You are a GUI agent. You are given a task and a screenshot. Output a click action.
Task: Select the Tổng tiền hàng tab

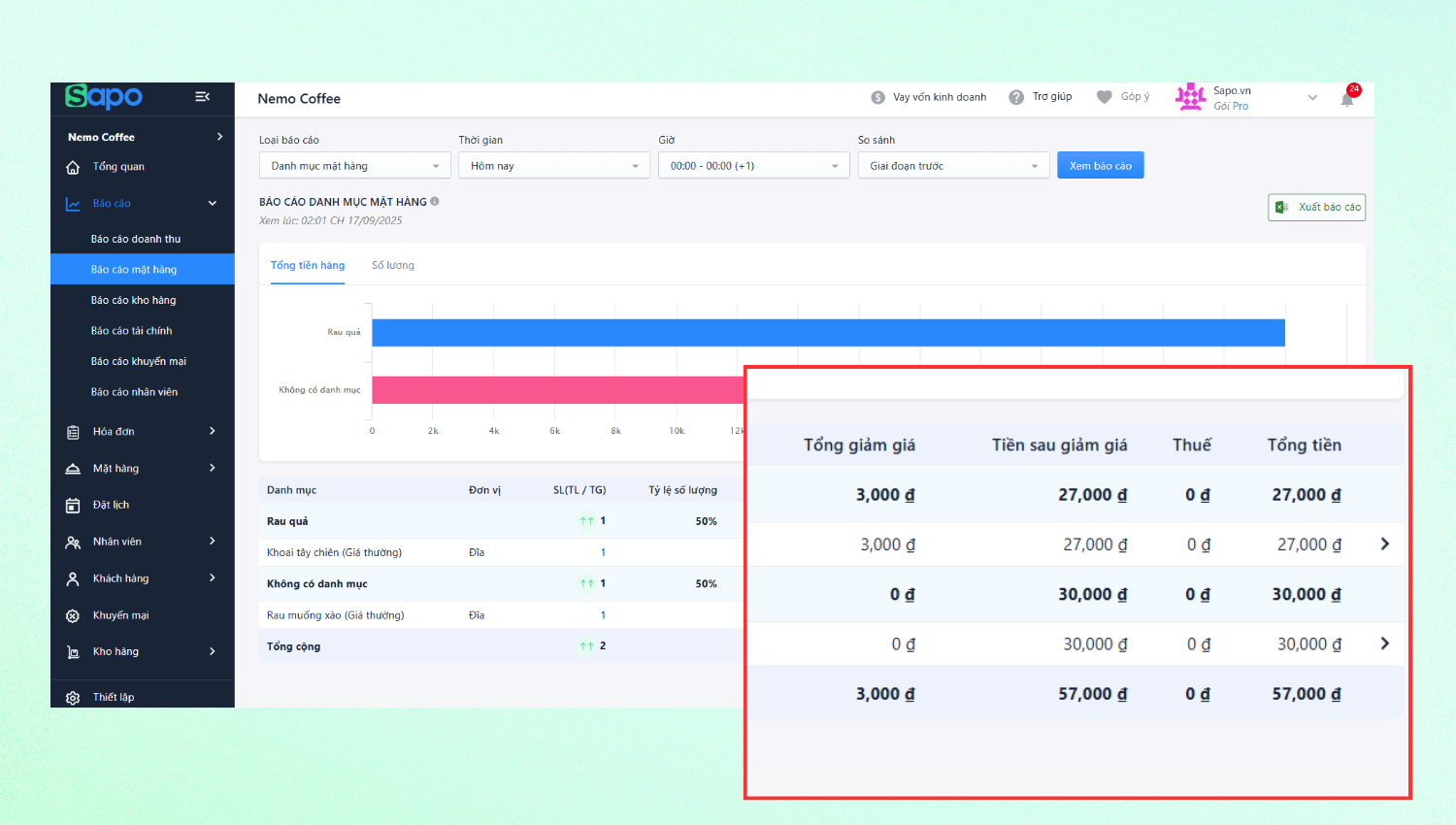308,266
